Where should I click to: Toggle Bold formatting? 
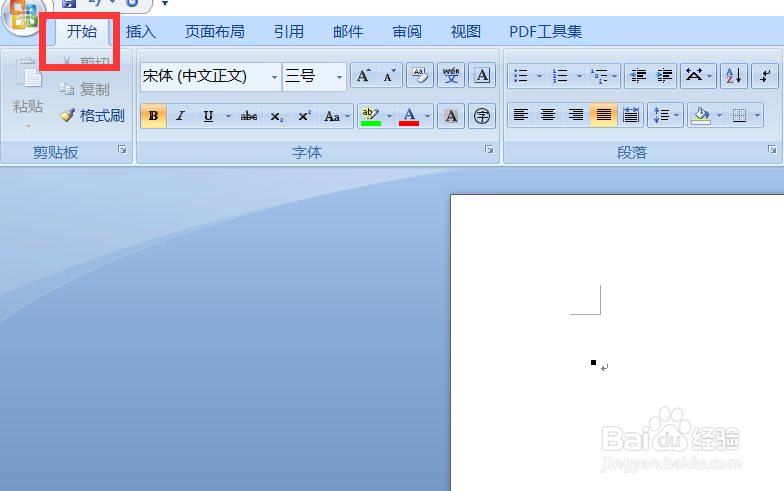[x=154, y=116]
